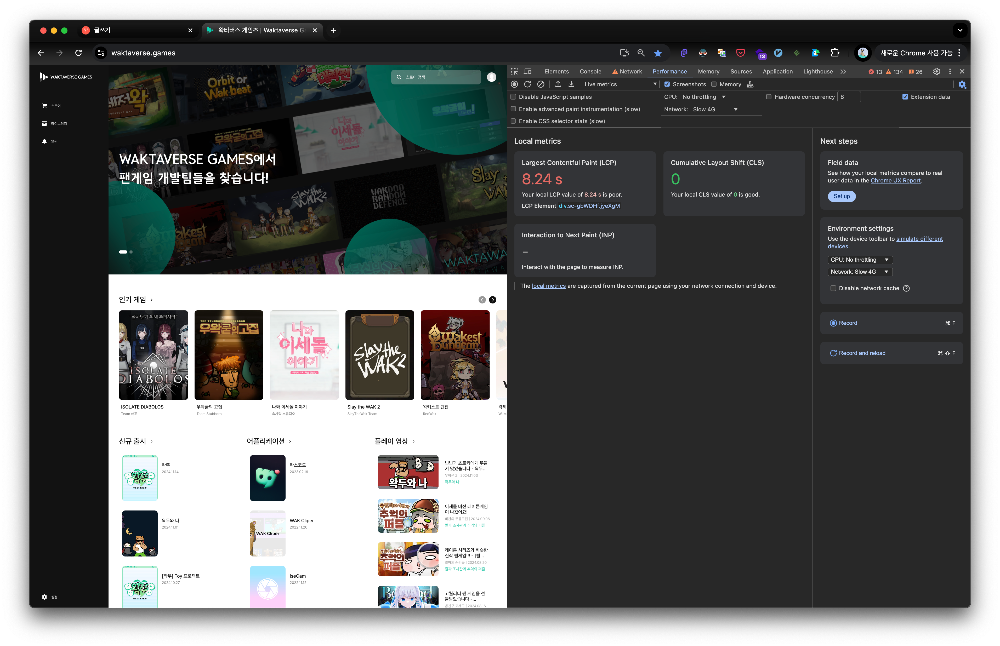Check Disable JavaScript samples

click(513, 97)
